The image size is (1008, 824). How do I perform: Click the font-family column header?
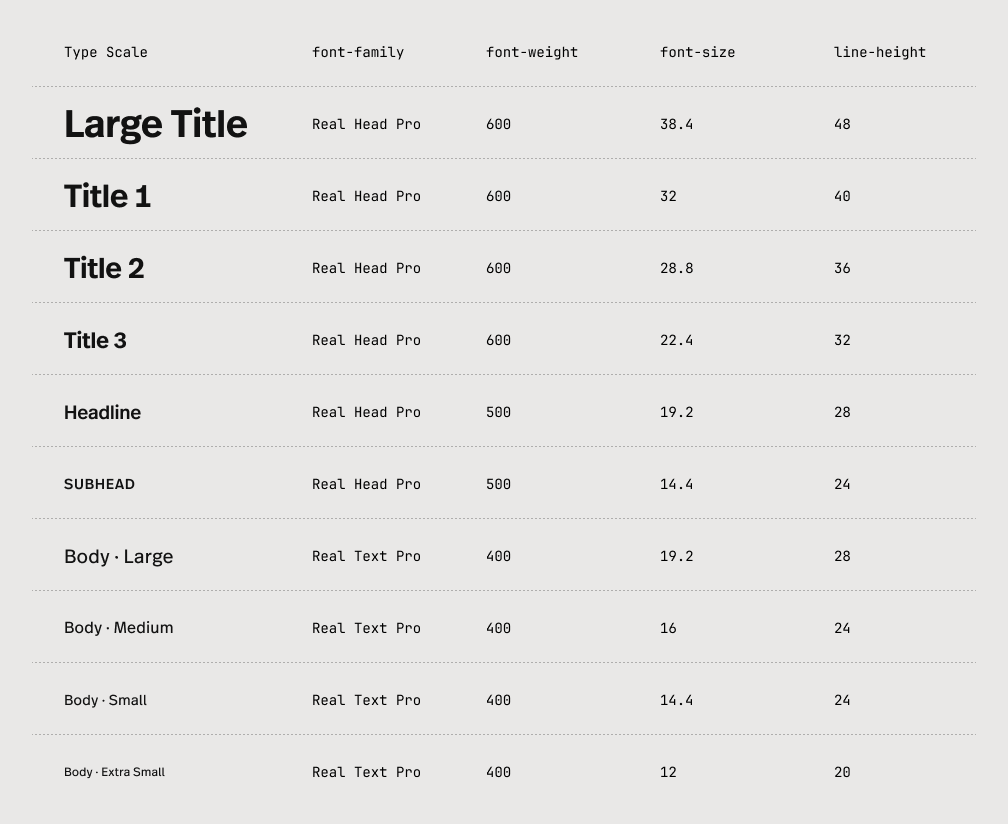(358, 52)
